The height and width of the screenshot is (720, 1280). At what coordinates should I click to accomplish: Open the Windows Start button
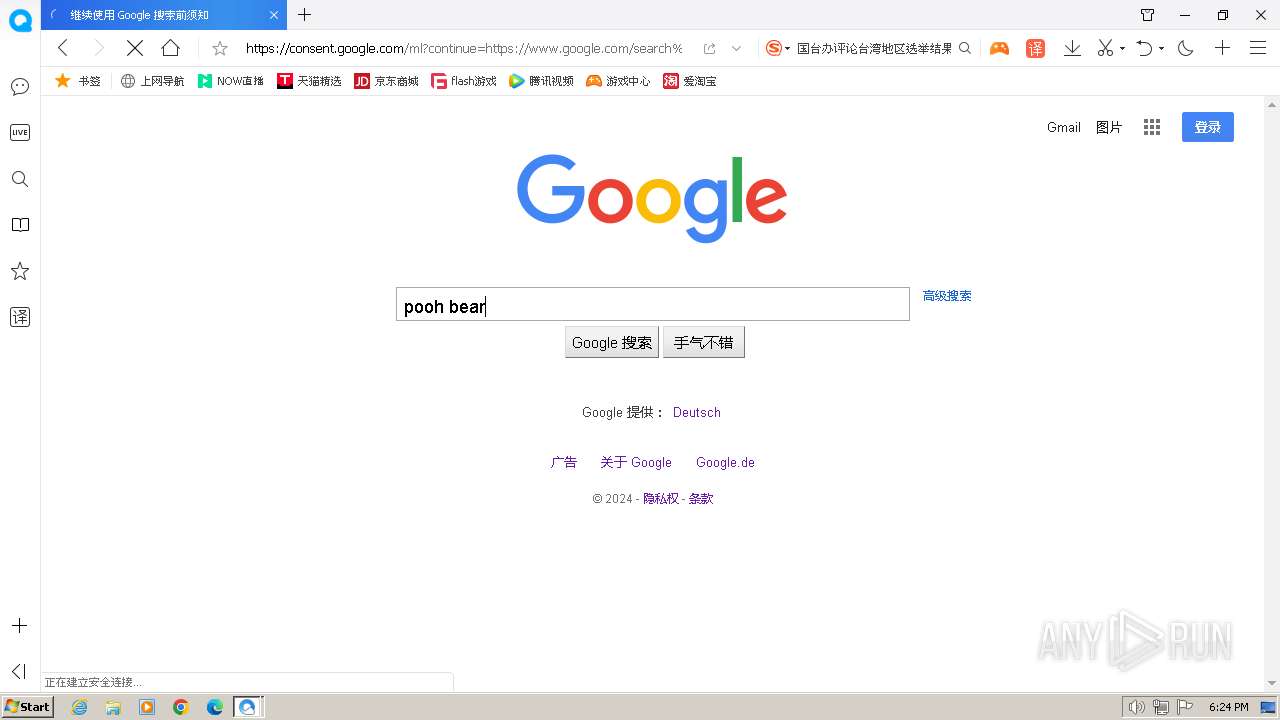27,707
